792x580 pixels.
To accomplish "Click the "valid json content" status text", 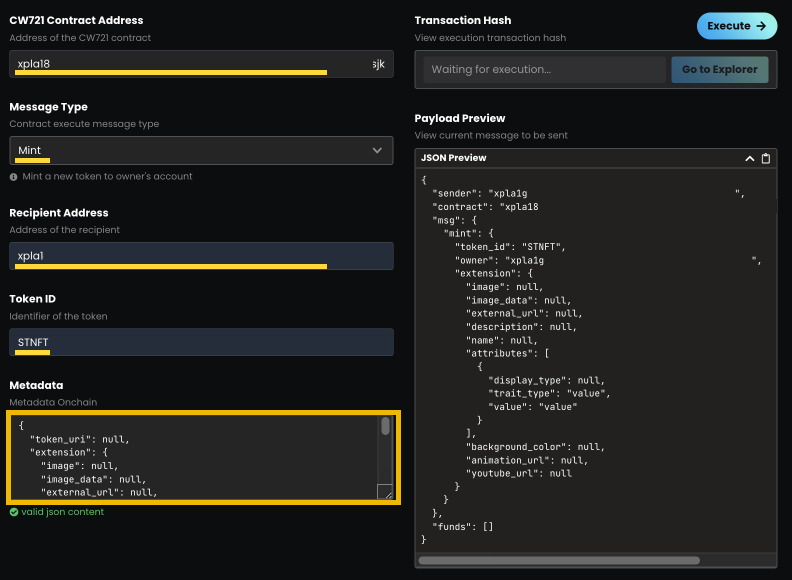I will [x=62, y=512].
